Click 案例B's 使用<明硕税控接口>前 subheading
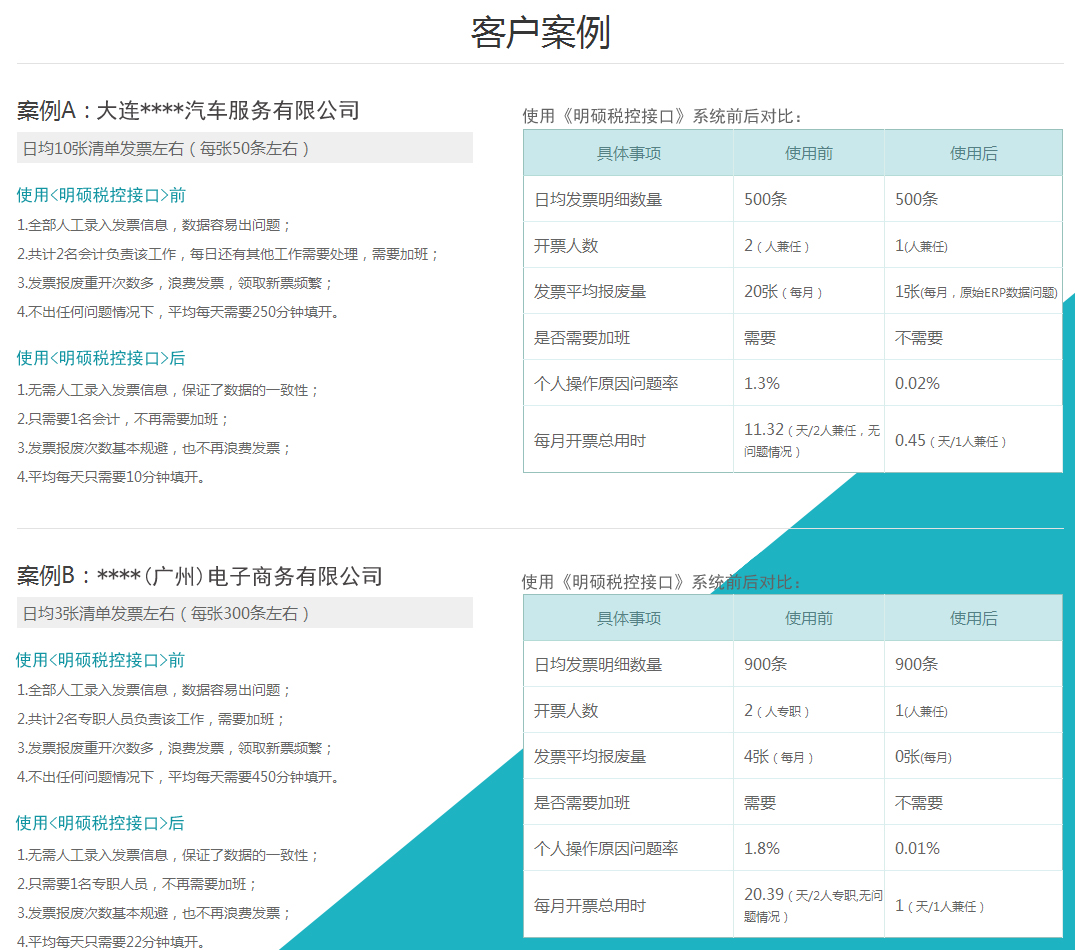 pyautogui.click(x=101, y=660)
